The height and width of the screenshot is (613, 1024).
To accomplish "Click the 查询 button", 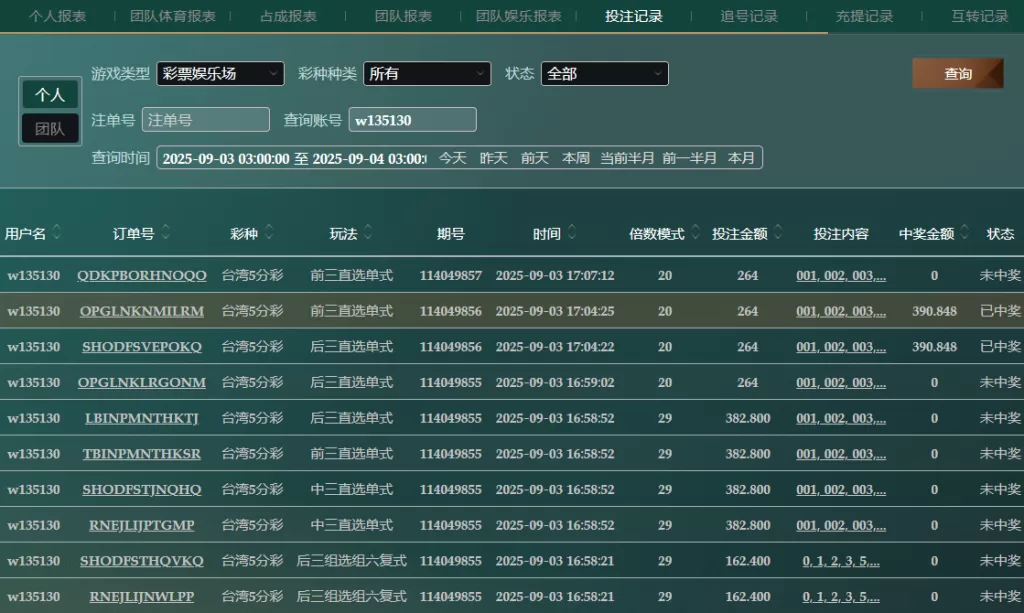I will [x=958, y=74].
